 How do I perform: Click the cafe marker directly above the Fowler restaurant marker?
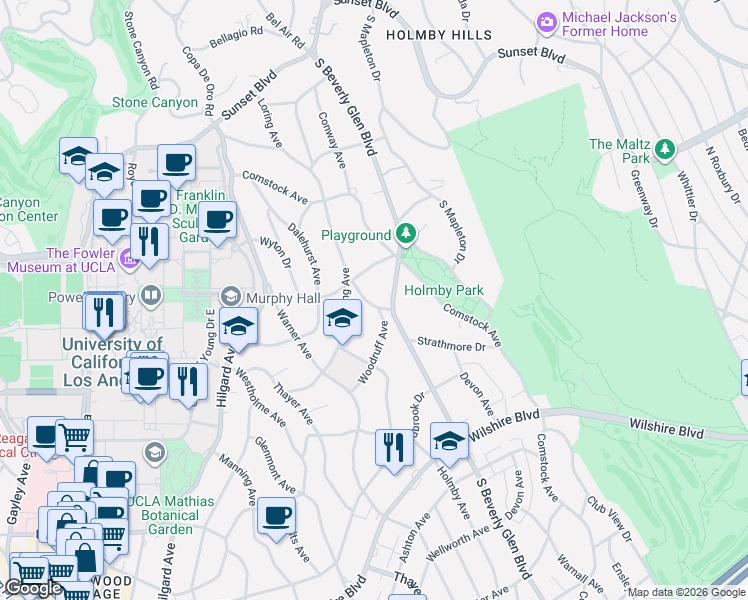tap(151, 202)
